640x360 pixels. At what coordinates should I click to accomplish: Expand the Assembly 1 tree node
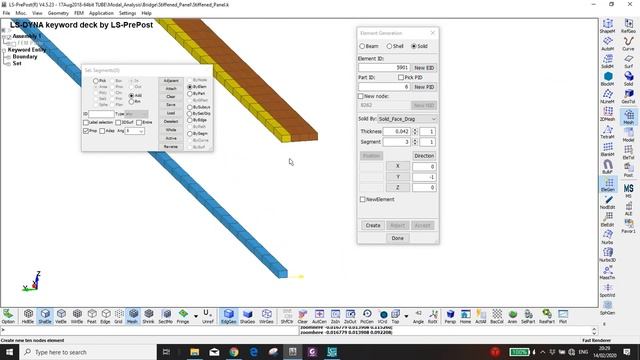pyautogui.click(x=4, y=36)
